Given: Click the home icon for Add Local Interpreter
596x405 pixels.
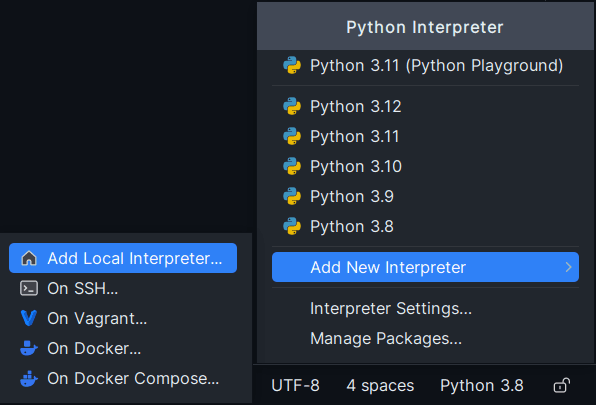Looking at the screenshot, I should coord(29,258).
